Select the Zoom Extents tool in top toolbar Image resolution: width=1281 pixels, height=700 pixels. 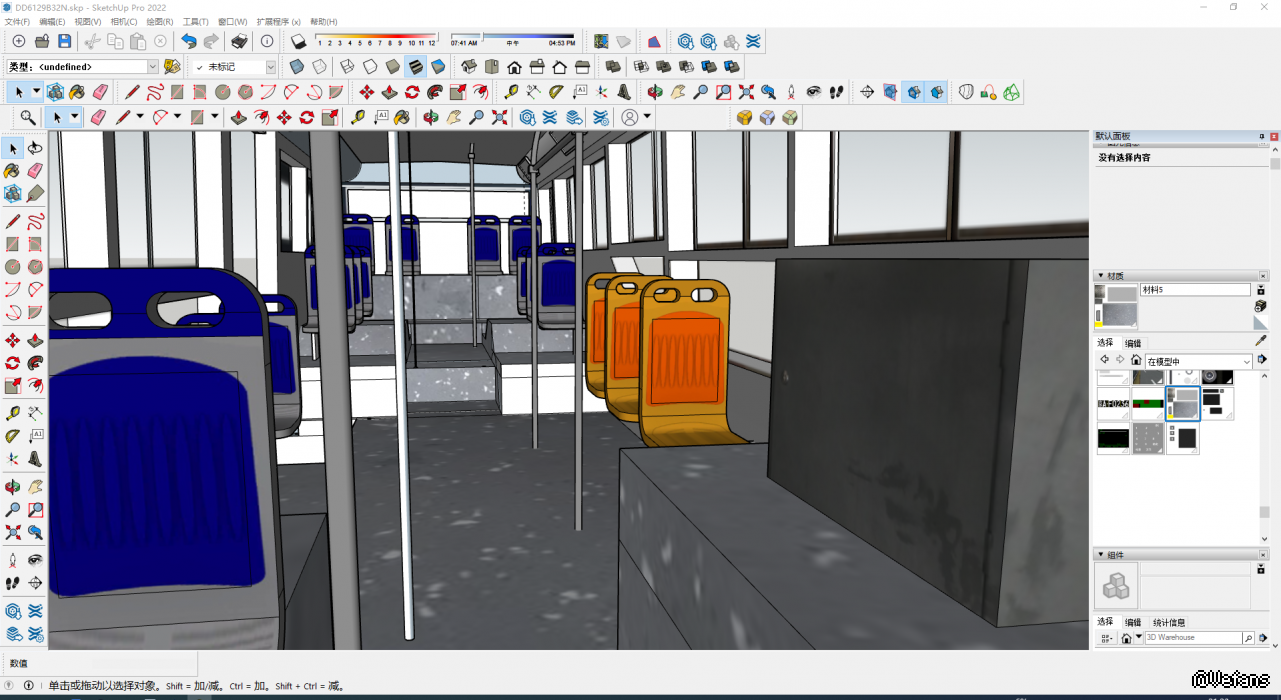(746, 92)
